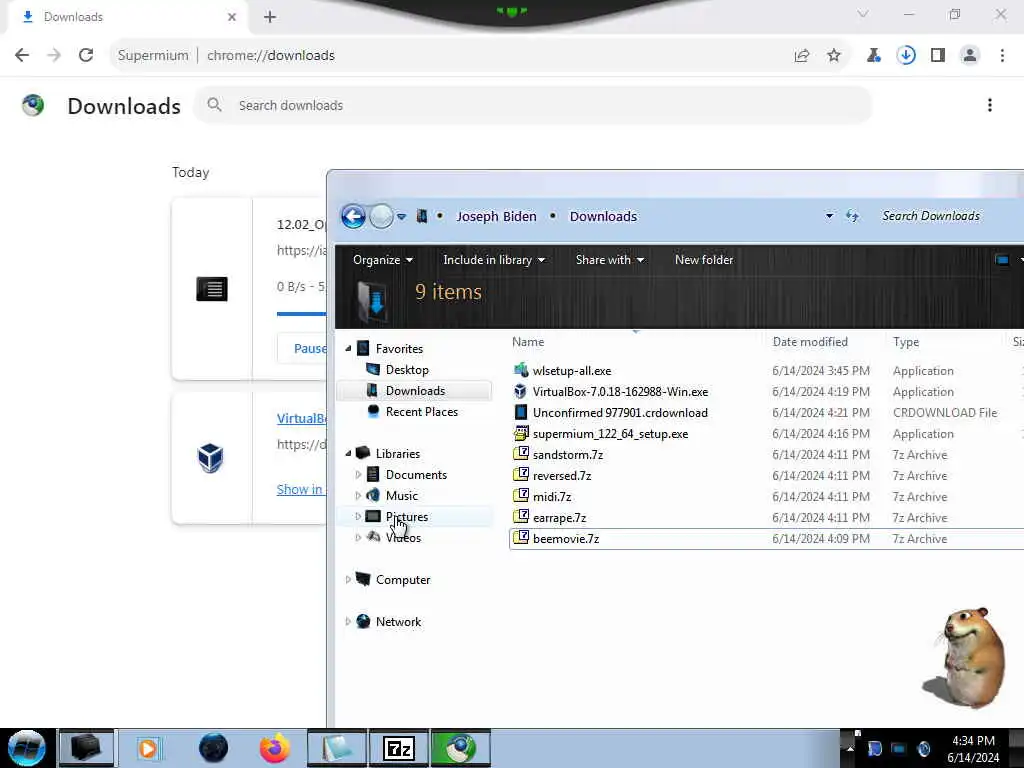Screen dimensions: 1024x768
Task: Open the Share with menu
Action: coord(609,260)
